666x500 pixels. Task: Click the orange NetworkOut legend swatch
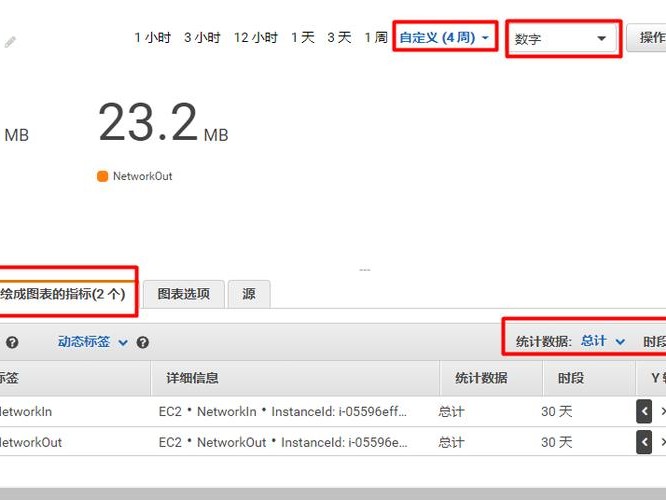(x=102, y=176)
